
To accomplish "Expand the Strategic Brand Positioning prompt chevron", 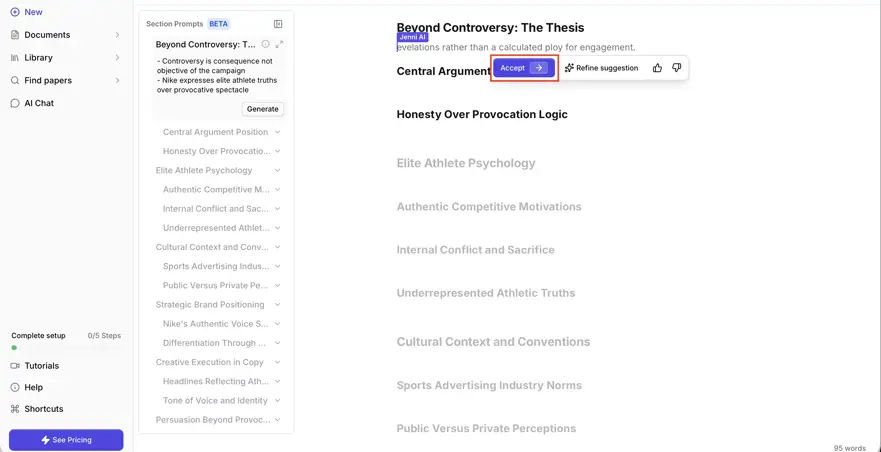I will tap(278, 305).
